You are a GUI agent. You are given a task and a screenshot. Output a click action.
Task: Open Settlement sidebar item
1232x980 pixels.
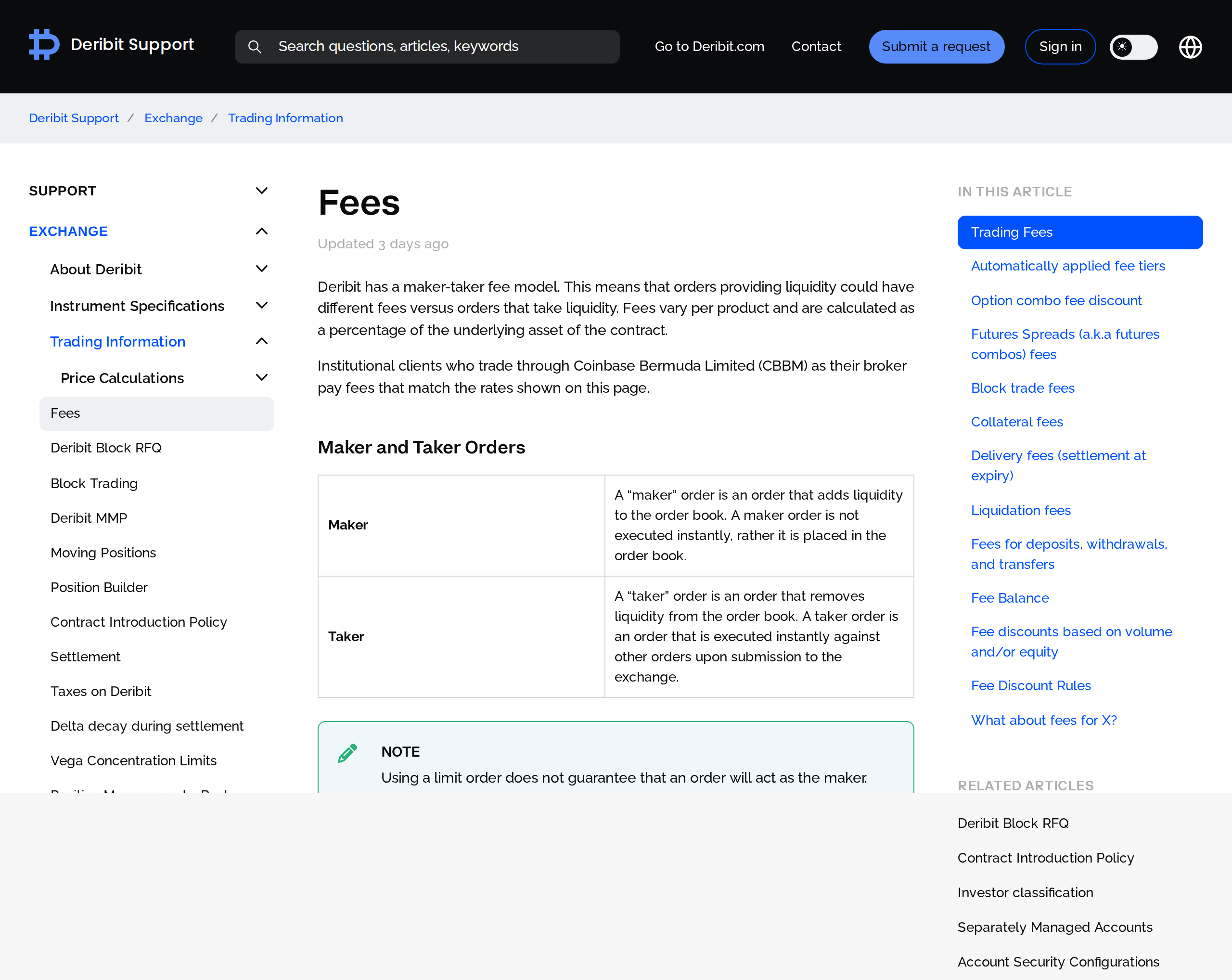(x=85, y=657)
